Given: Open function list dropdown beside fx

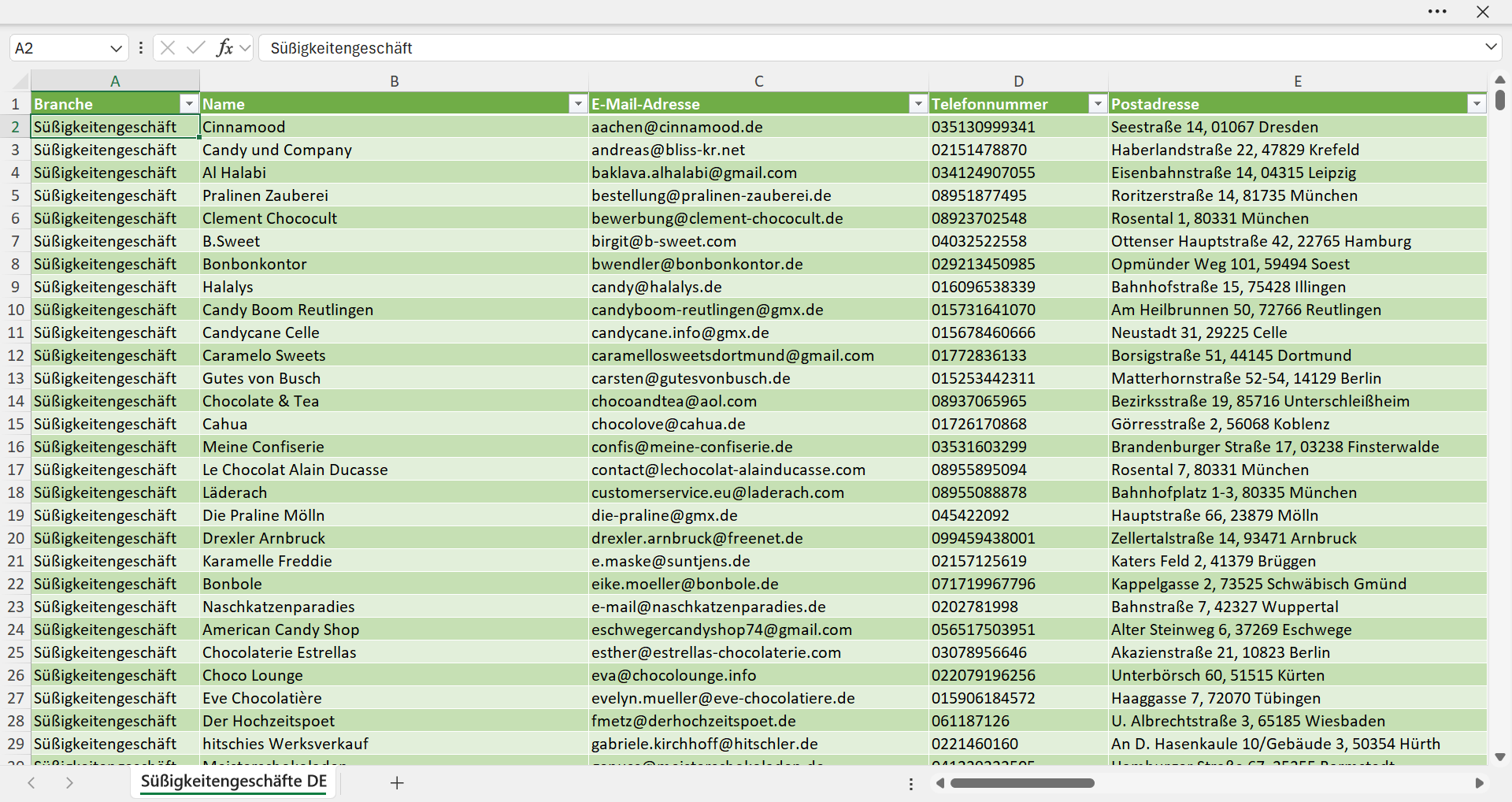Looking at the screenshot, I should pyautogui.click(x=245, y=48).
